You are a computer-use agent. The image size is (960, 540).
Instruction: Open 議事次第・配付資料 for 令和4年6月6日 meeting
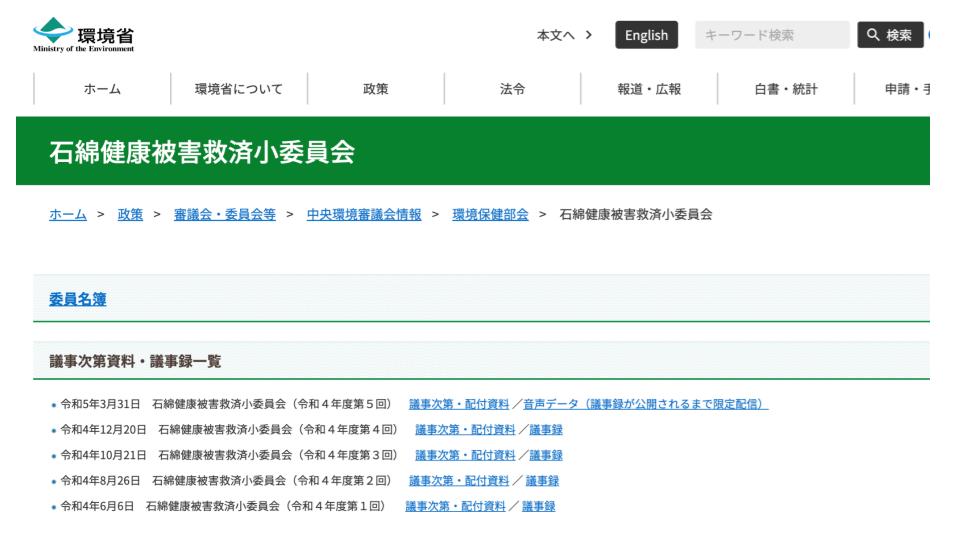coord(455,506)
